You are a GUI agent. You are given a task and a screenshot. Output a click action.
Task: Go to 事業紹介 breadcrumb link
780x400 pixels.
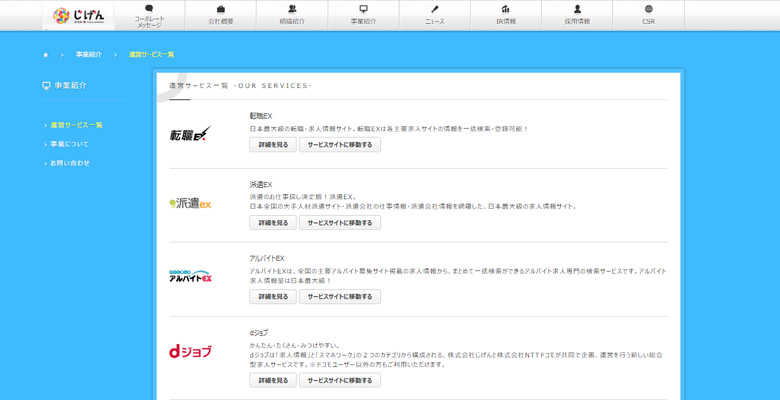point(89,55)
